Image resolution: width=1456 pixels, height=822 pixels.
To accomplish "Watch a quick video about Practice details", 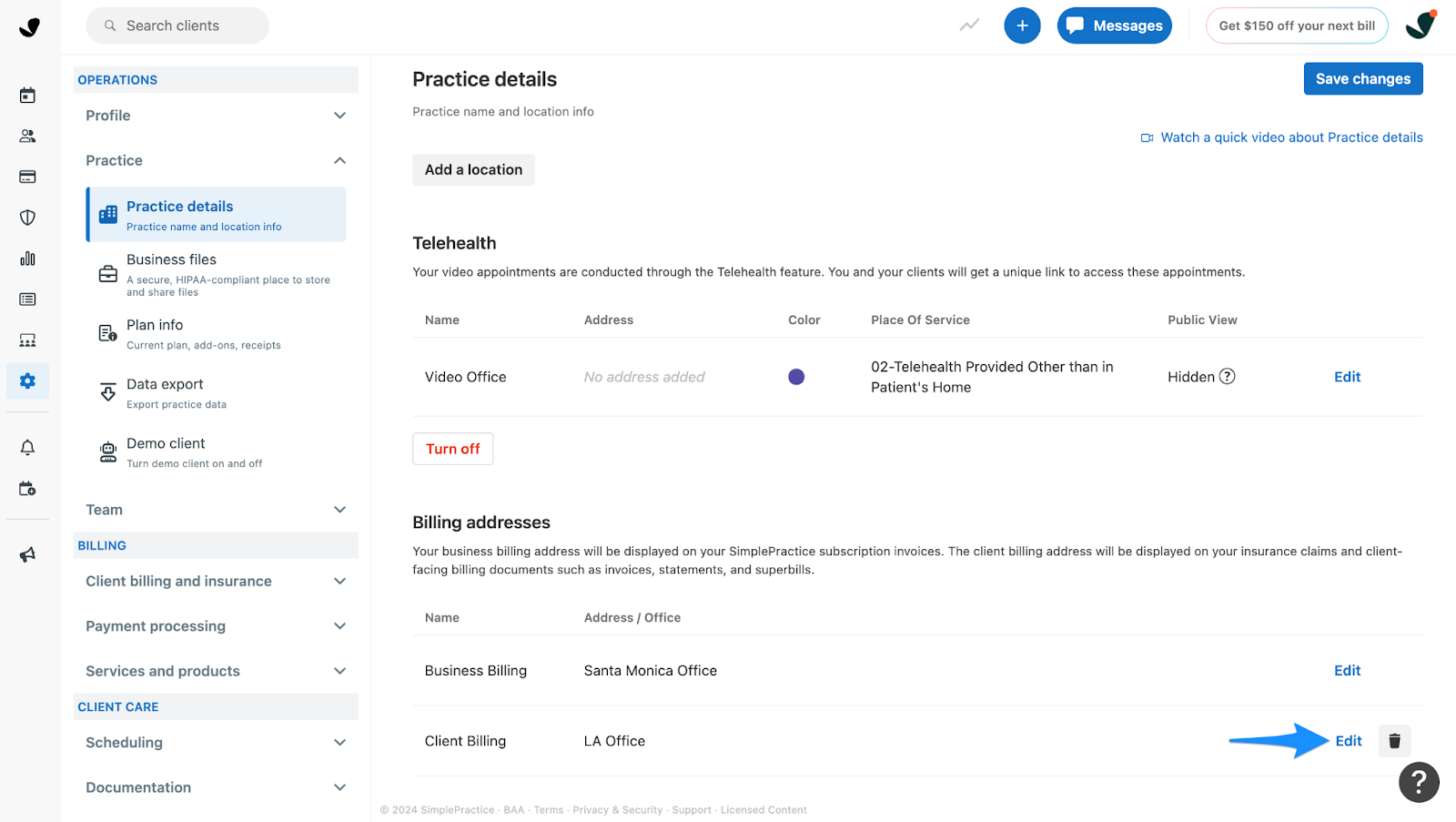I will 1291,137.
